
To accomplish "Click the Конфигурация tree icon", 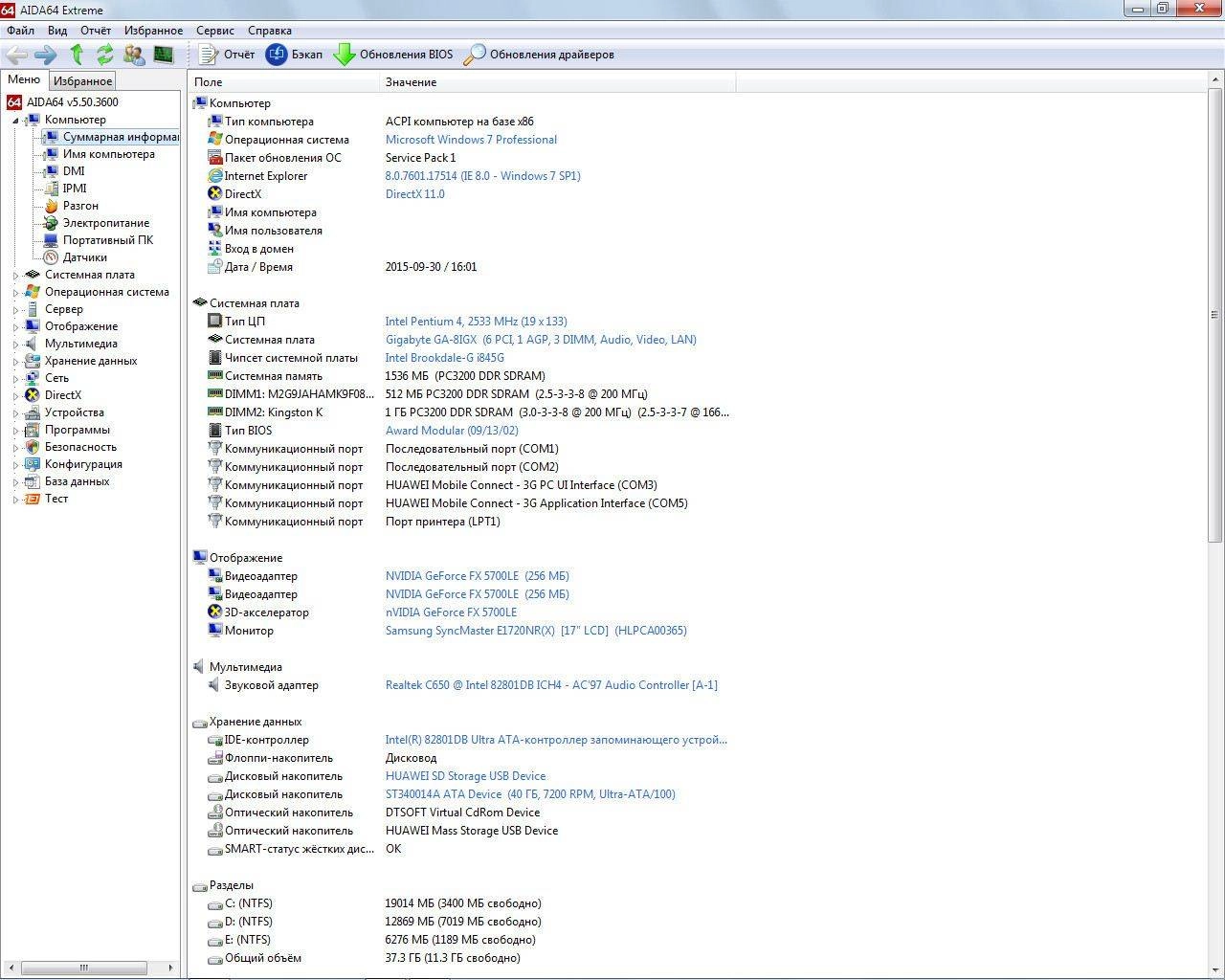I will (33, 464).
